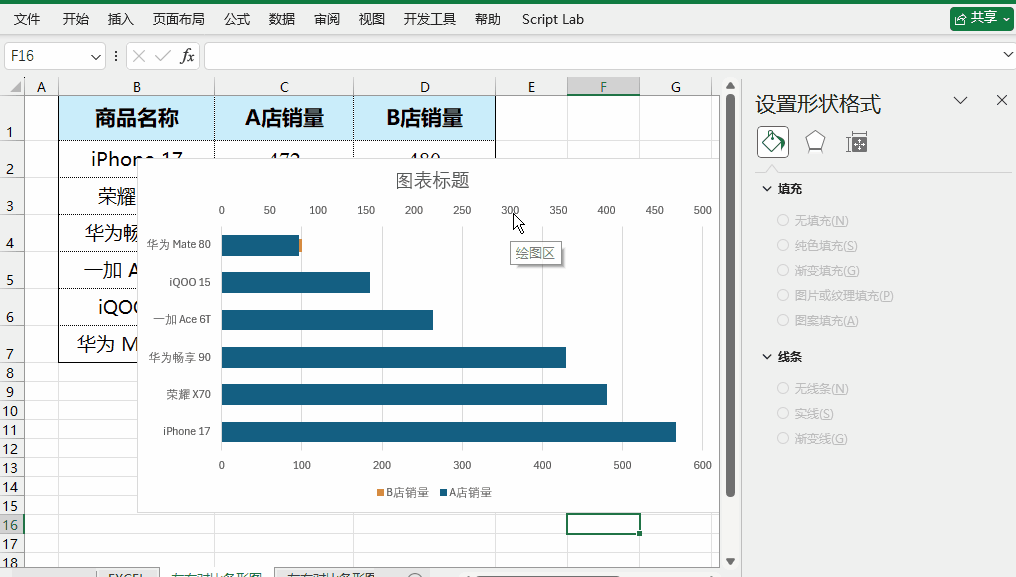This screenshot has height=577, width=1016.
Task: Select the iPhone 17 blue bar
Action: [448, 432]
